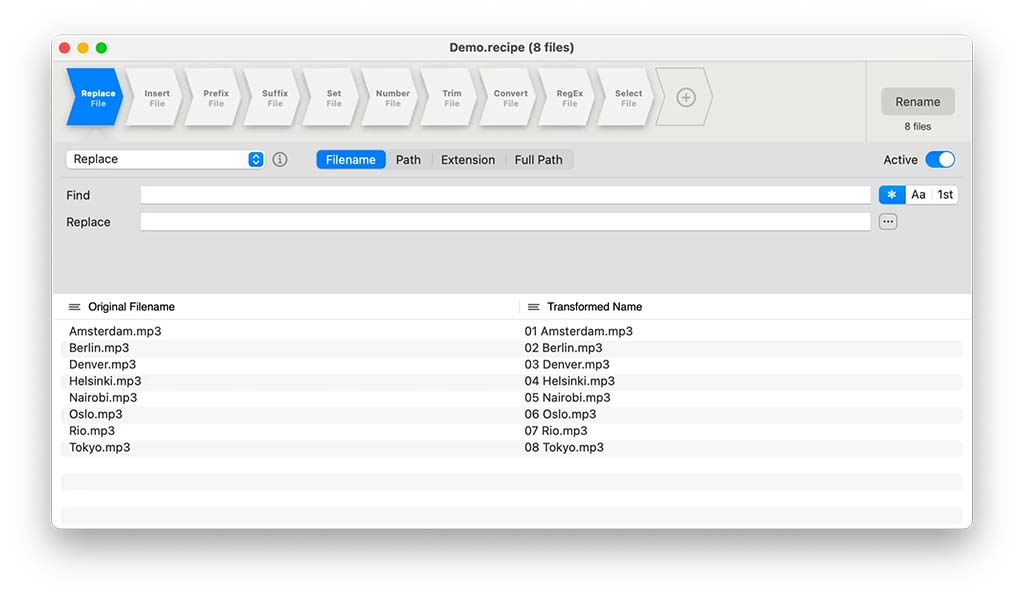Toggle the asterisk wildcard option

pos(892,195)
